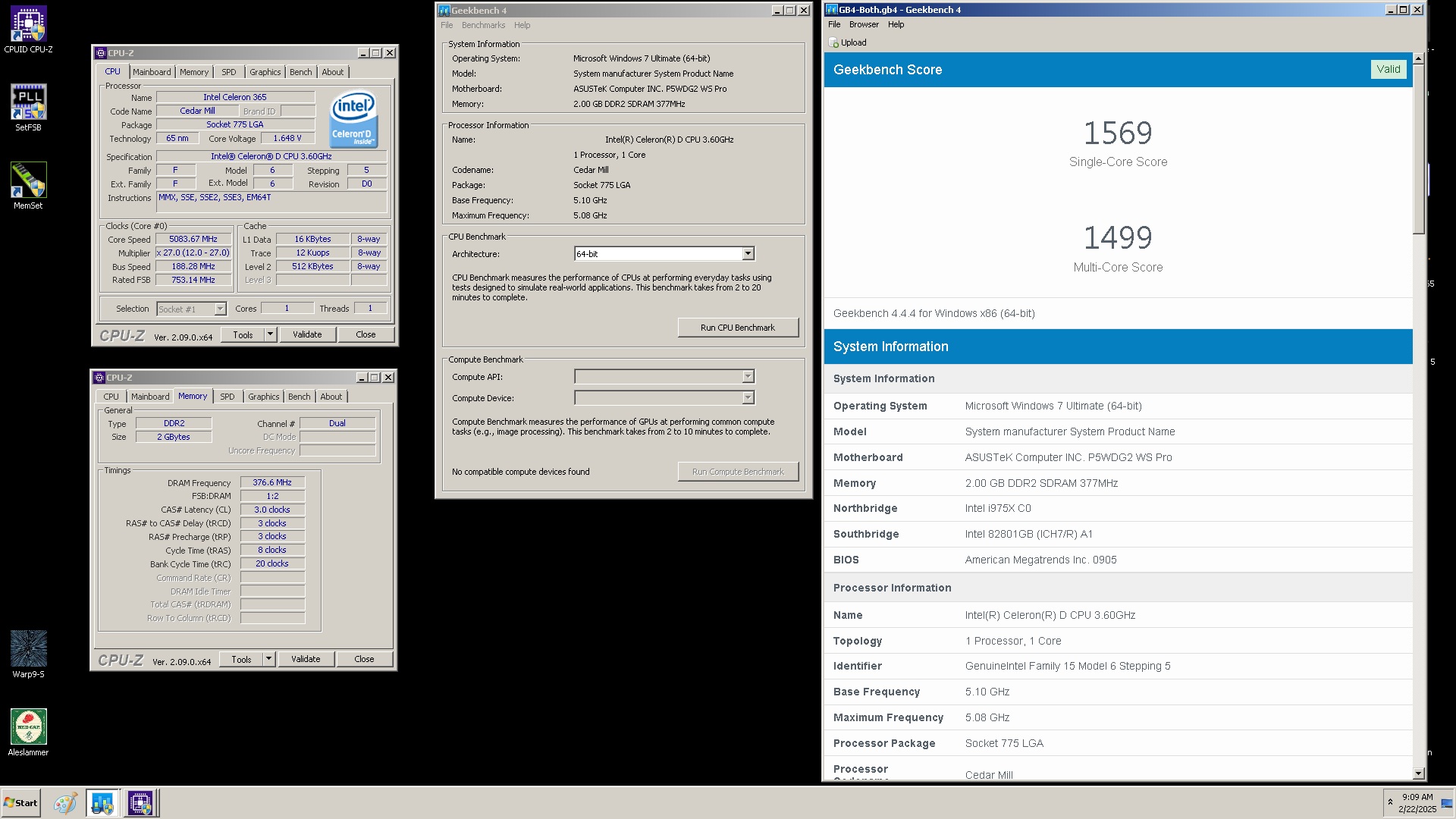Open Graphics tab in top CPU-Z window

coord(265,72)
